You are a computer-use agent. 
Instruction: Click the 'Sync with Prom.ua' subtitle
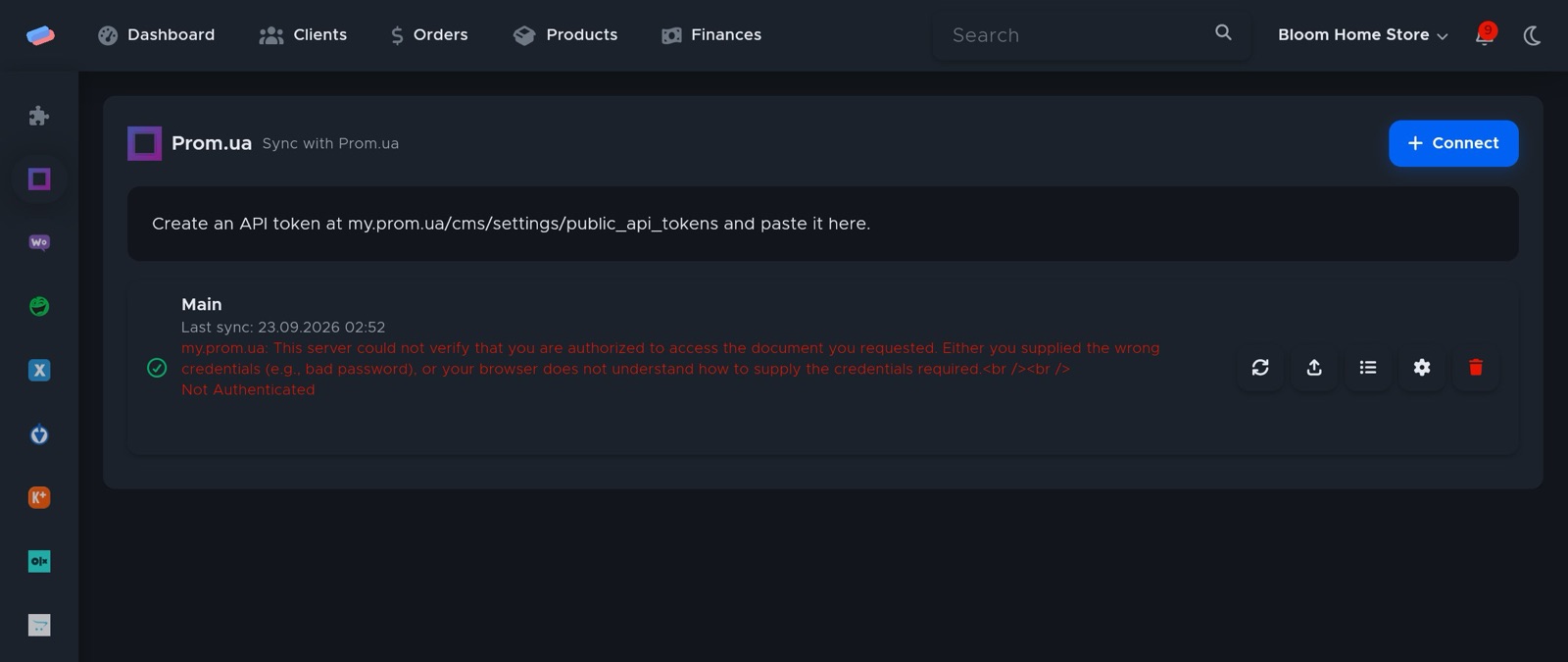330,144
